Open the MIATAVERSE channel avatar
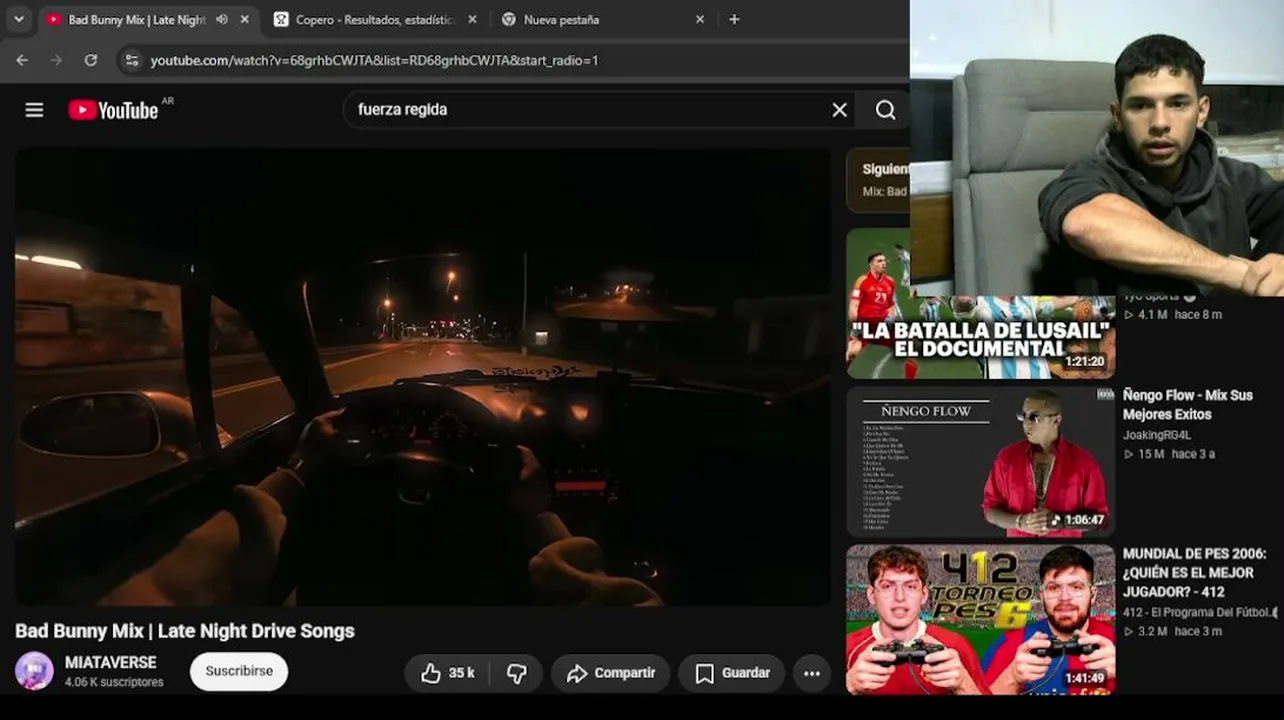1284x720 pixels. [34, 671]
